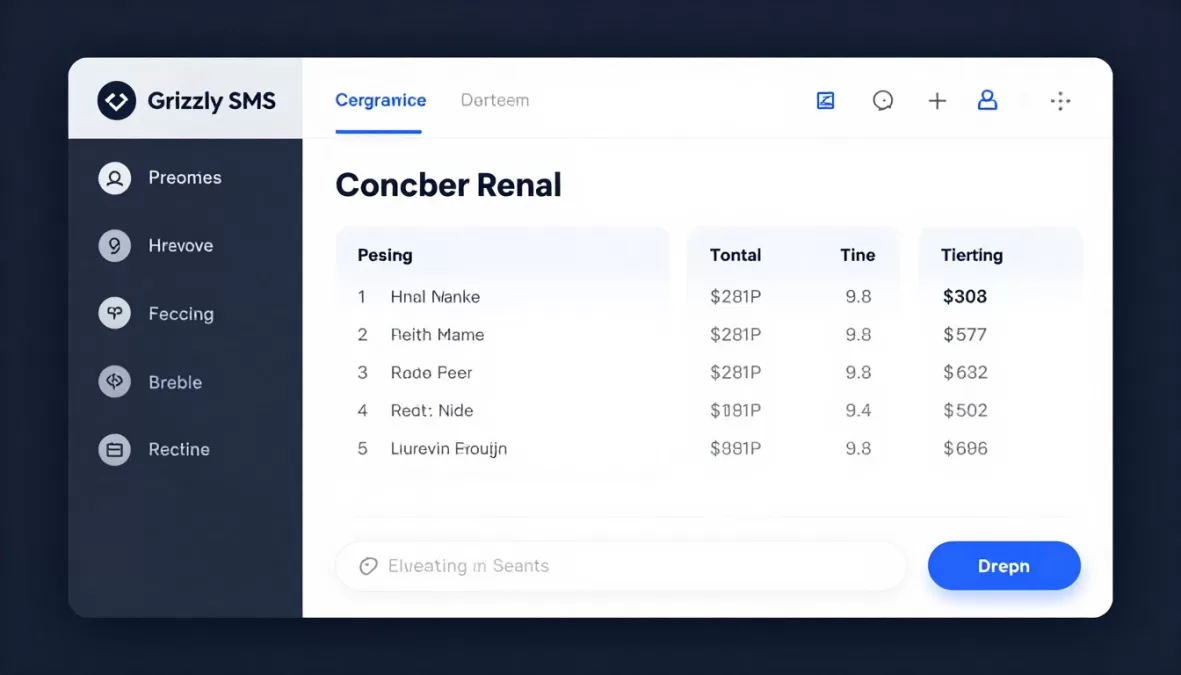
Task: Click the Grizzly SMS logo icon
Action: 117,100
